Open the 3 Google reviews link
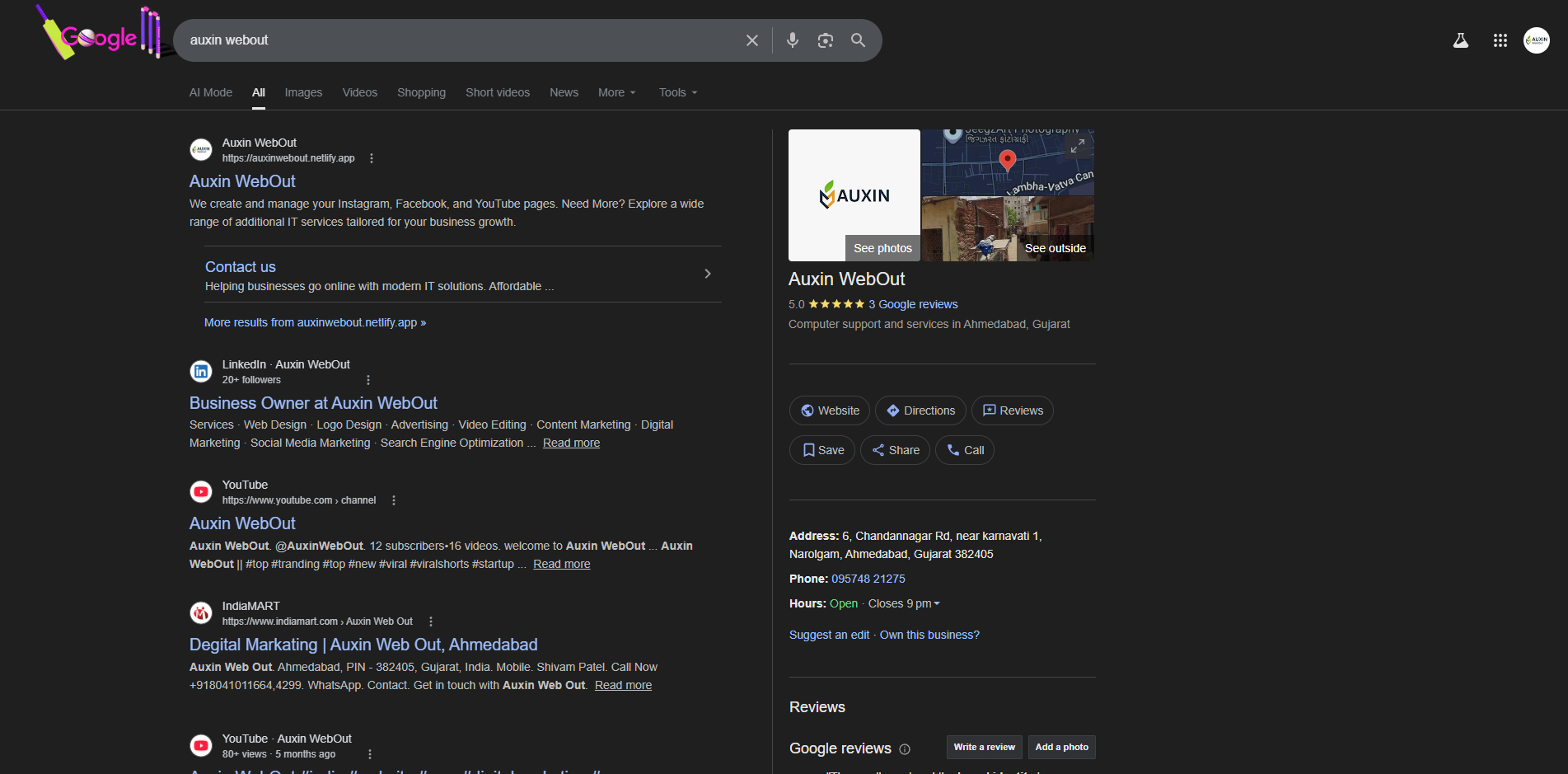 pyautogui.click(x=913, y=304)
